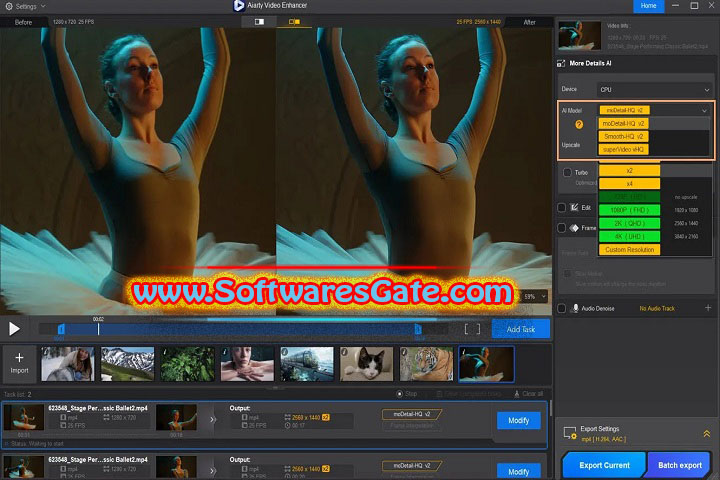Enable the Audio Denoise checkbox
The width and height of the screenshot is (720, 480).
point(561,308)
